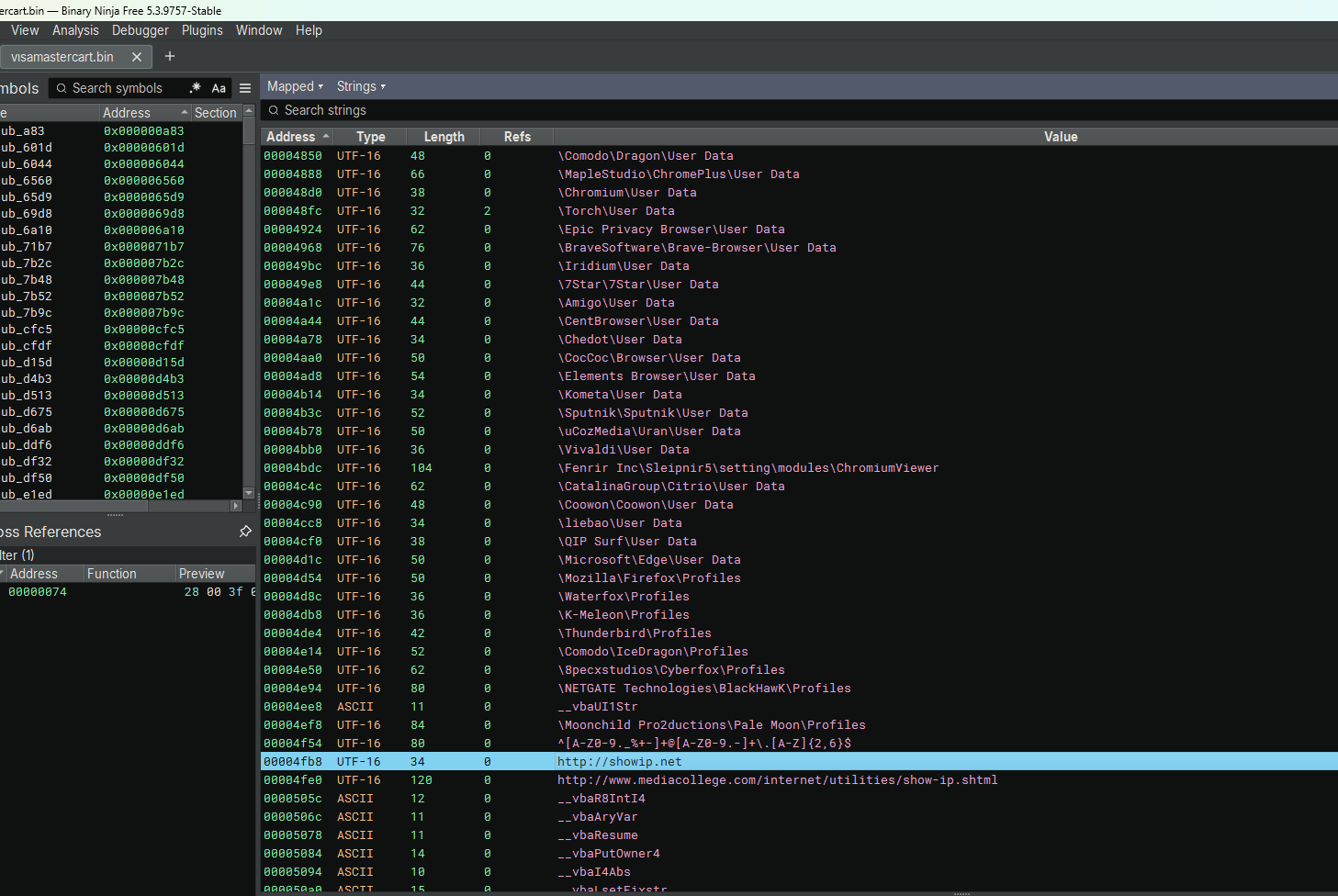Select the \Comodo\Dragon\User Data string
Screen dimensions: 1338x896
click(x=799, y=156)
